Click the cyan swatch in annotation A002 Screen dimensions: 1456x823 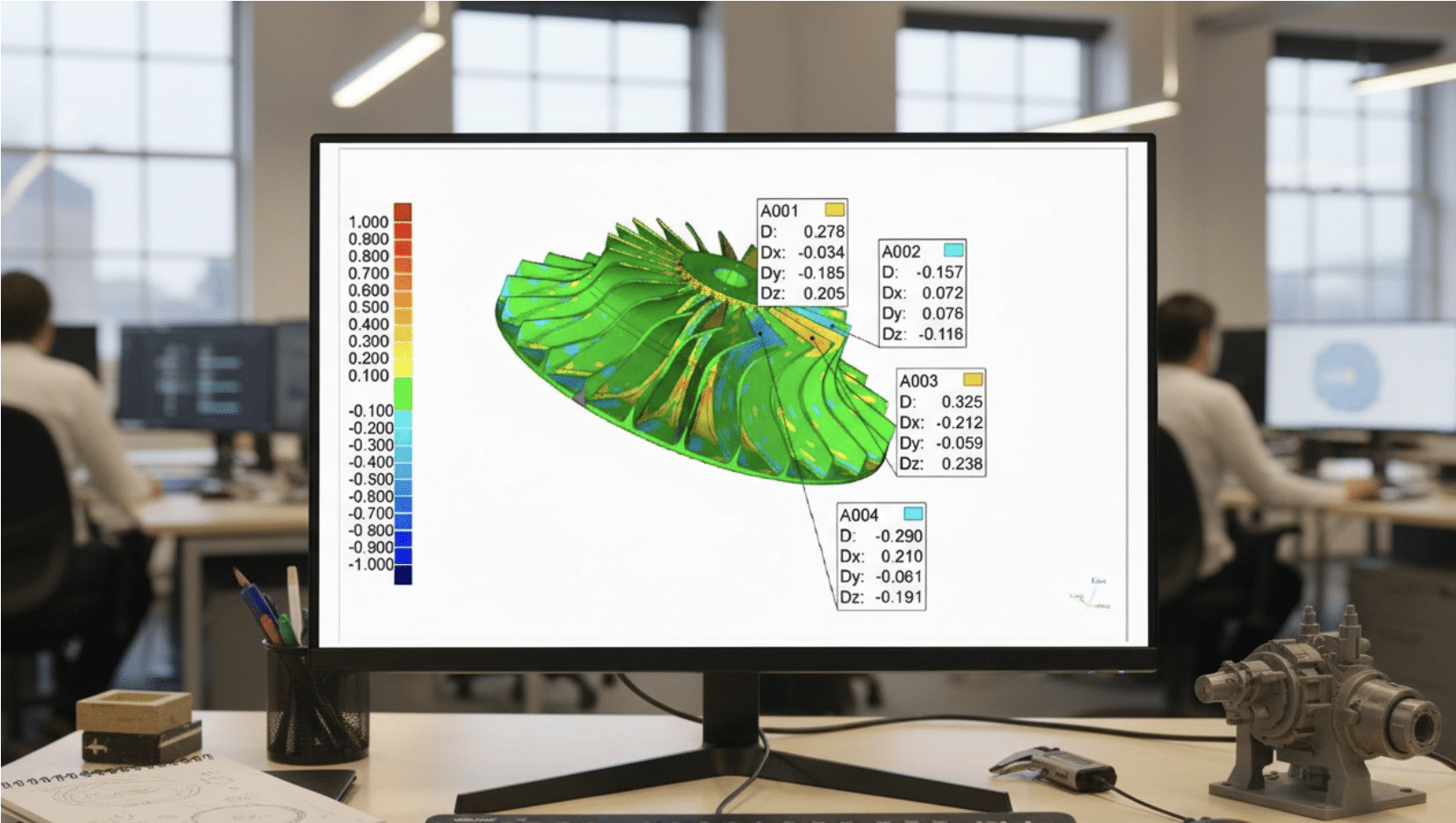coord(953,250)
